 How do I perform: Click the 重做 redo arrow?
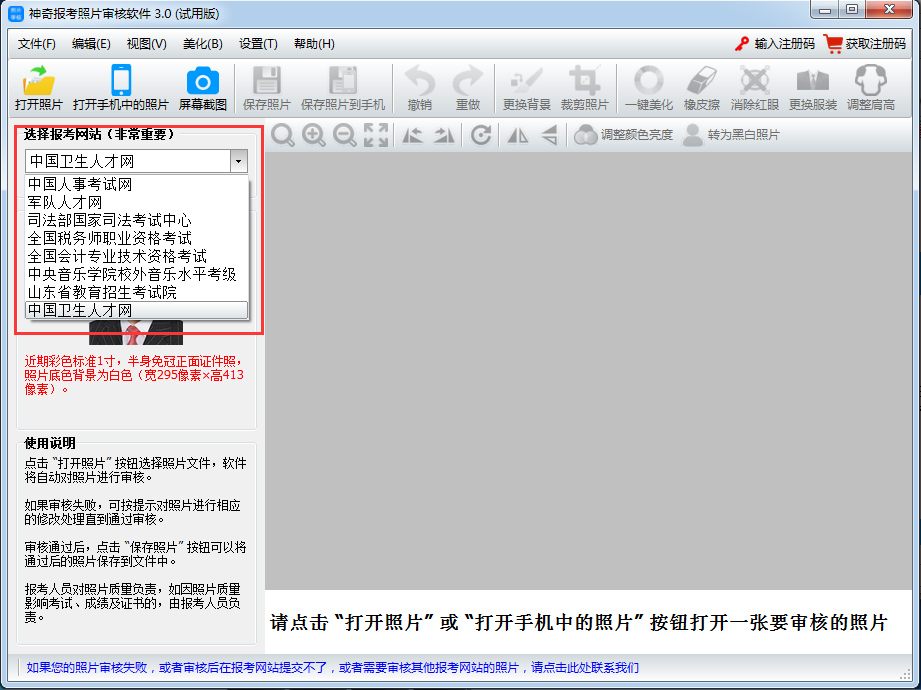pos(468,80)
